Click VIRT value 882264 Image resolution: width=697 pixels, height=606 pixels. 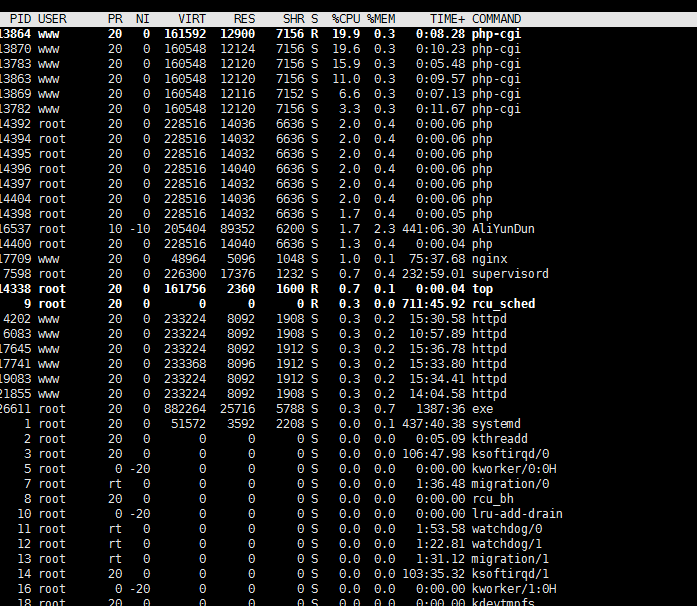pos(185,409)
